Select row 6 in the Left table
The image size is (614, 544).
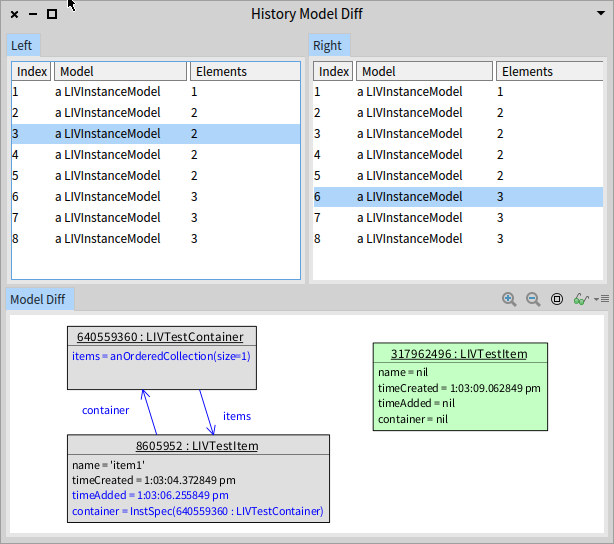[x=156, y=197]
